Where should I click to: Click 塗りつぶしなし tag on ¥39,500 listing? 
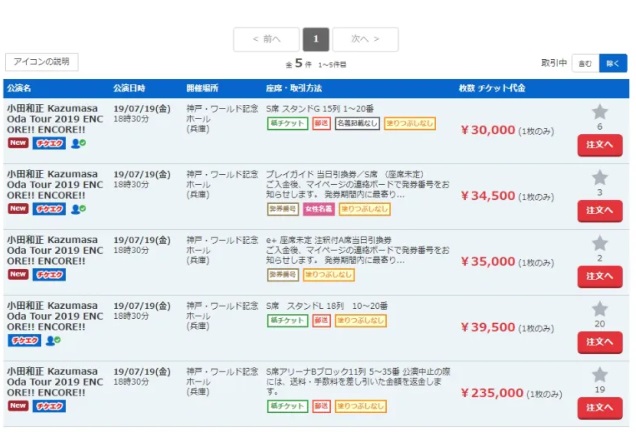pos(361,320)
